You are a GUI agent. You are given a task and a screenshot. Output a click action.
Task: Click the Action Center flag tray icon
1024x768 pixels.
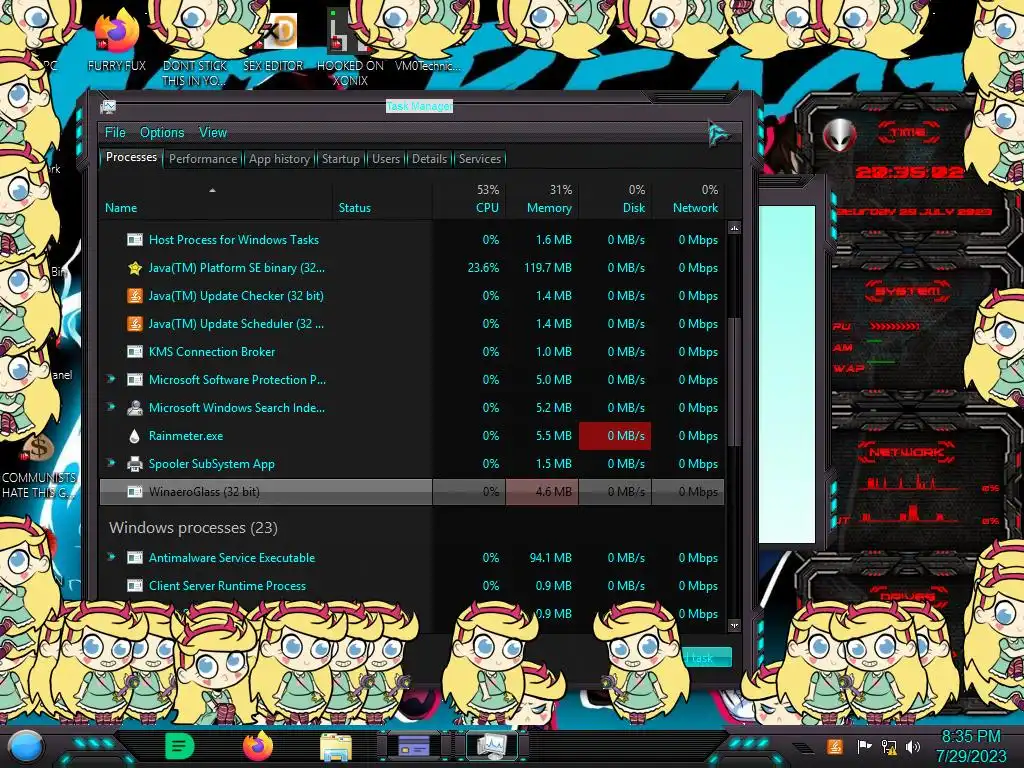(864, 747)
